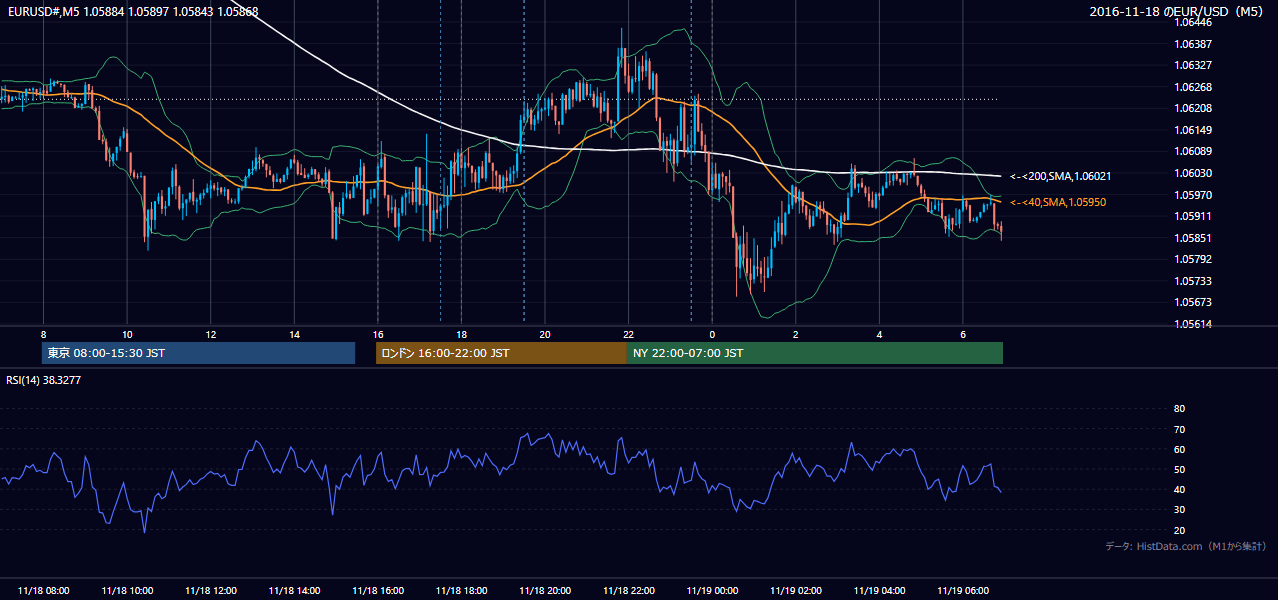The image size is (1278, 600).
Task: Click the NY 22:00-07:00 JST session bar
Action: [815, 353]
